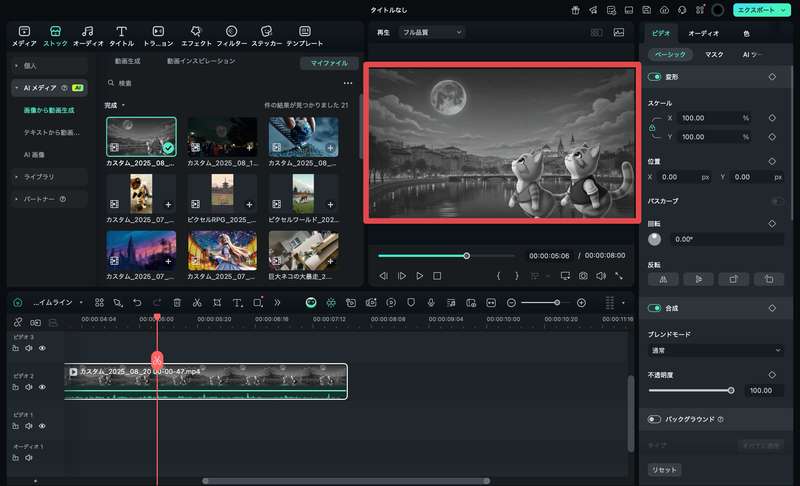Expand the パートナー section

click(49, 199)
